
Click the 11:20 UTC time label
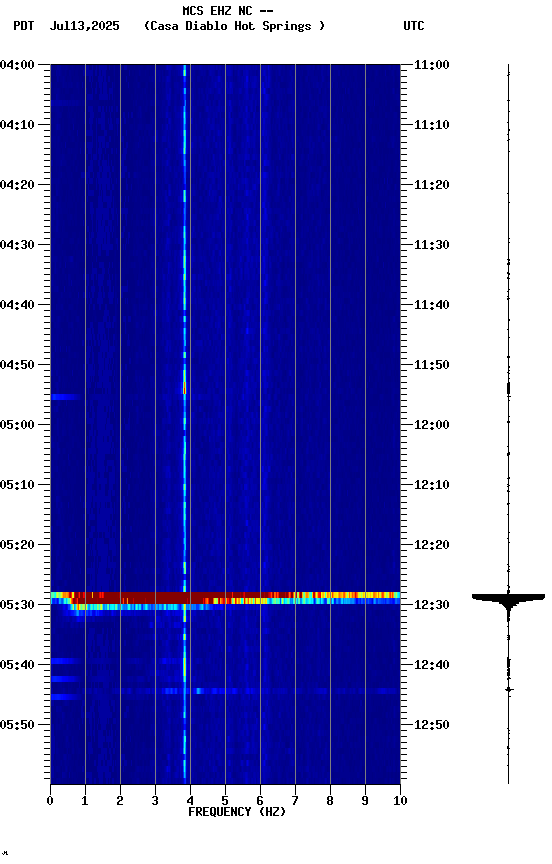(432, 185)
